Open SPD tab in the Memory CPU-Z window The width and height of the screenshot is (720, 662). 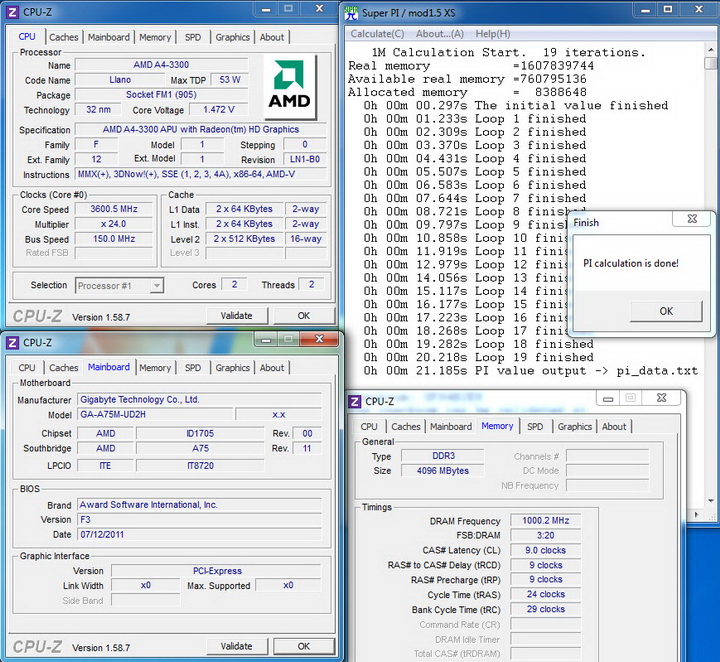(x=535, y=426)
